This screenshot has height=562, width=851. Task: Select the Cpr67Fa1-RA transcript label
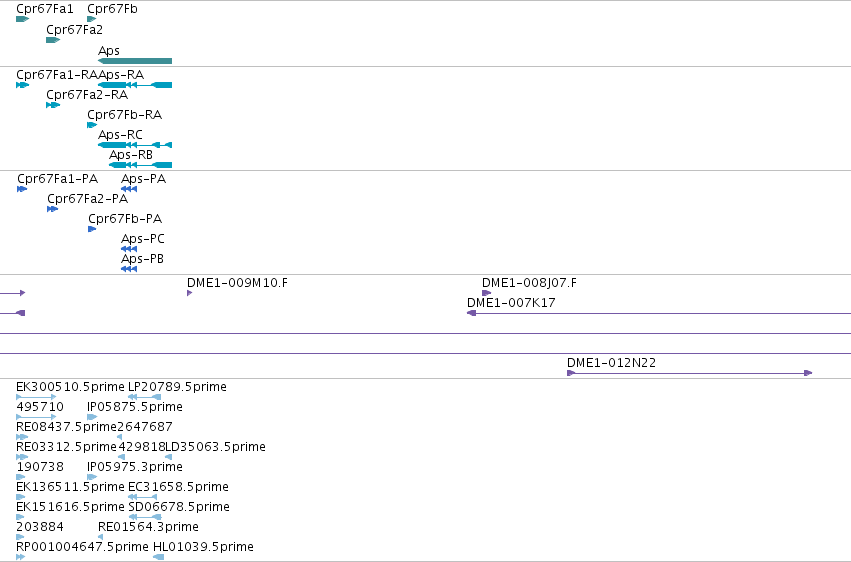[x=57, y=75]
